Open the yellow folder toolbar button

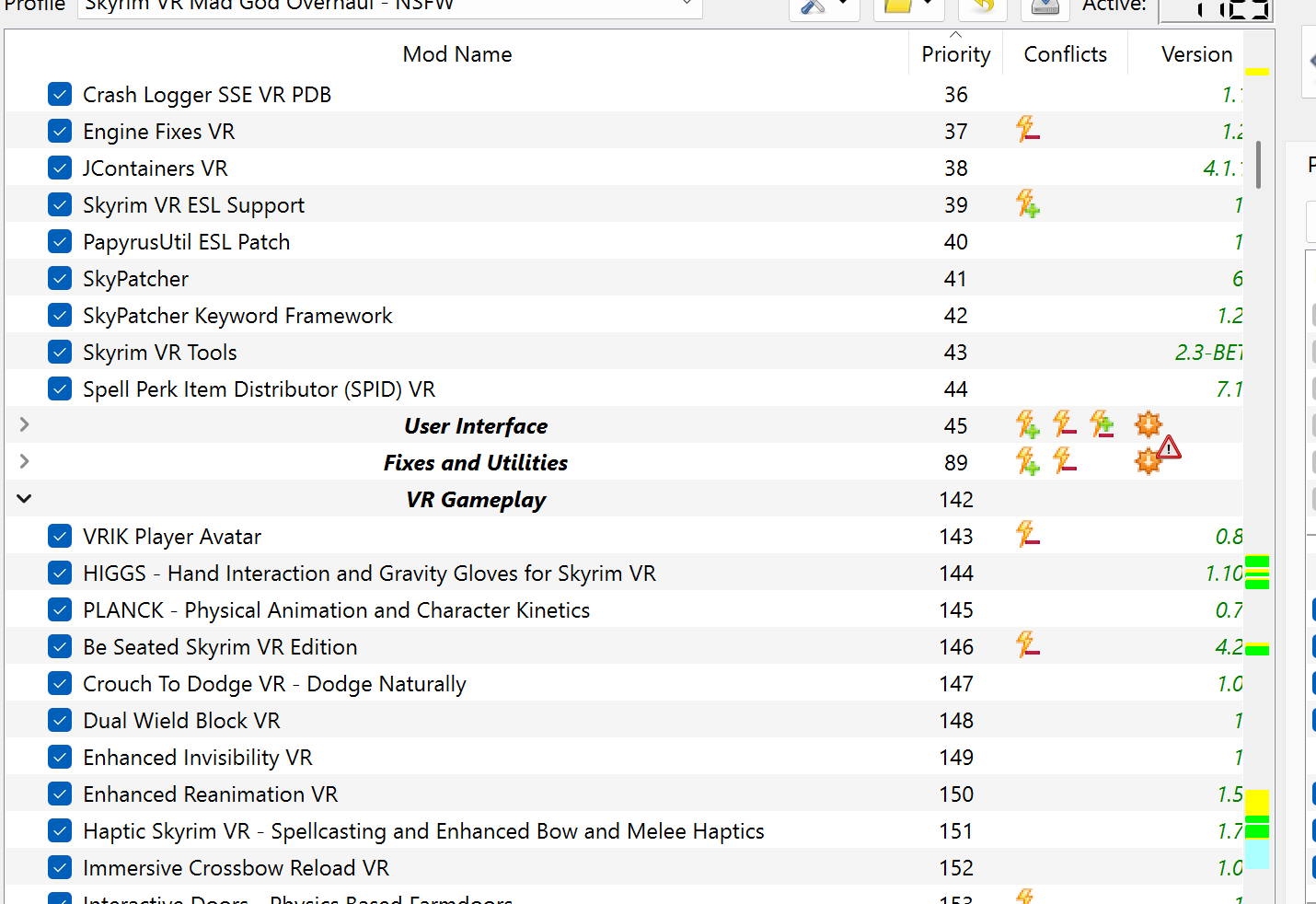tap(907, 6)
